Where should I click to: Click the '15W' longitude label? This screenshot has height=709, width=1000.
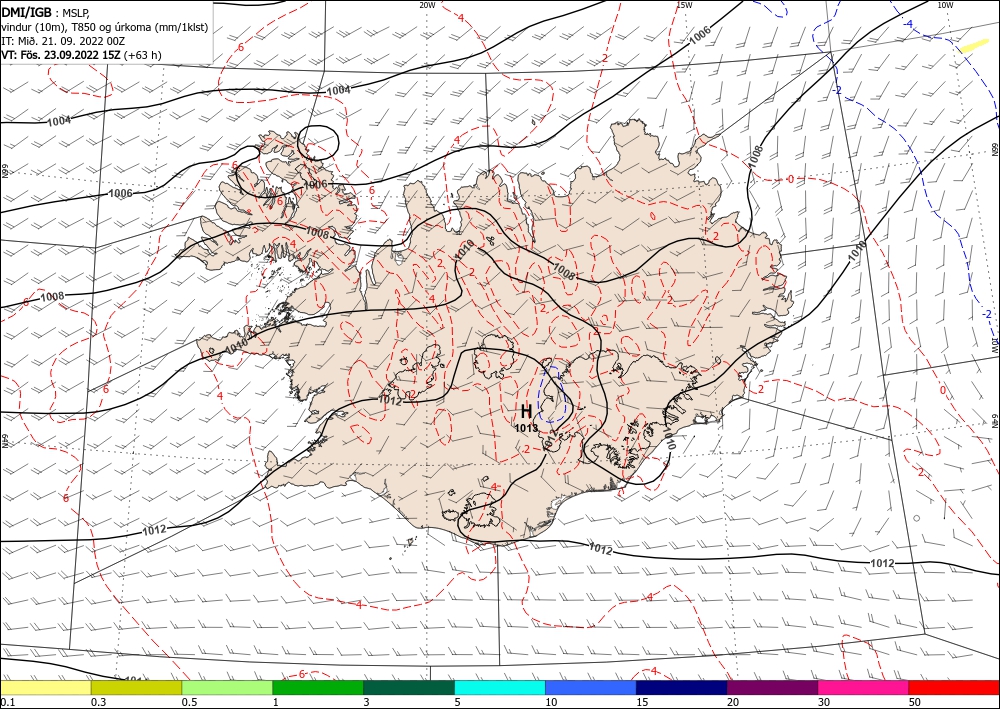pyautogui.click(x=684, y=5)
